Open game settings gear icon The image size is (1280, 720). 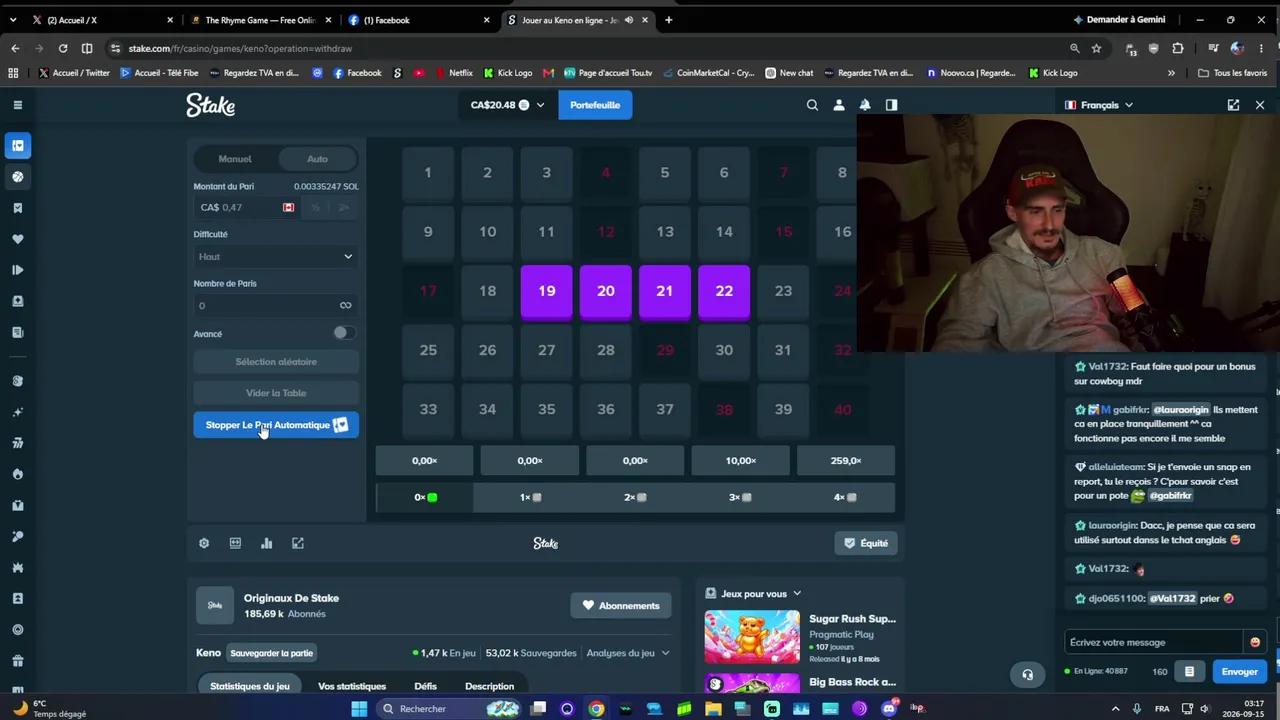tap(204, 543)
